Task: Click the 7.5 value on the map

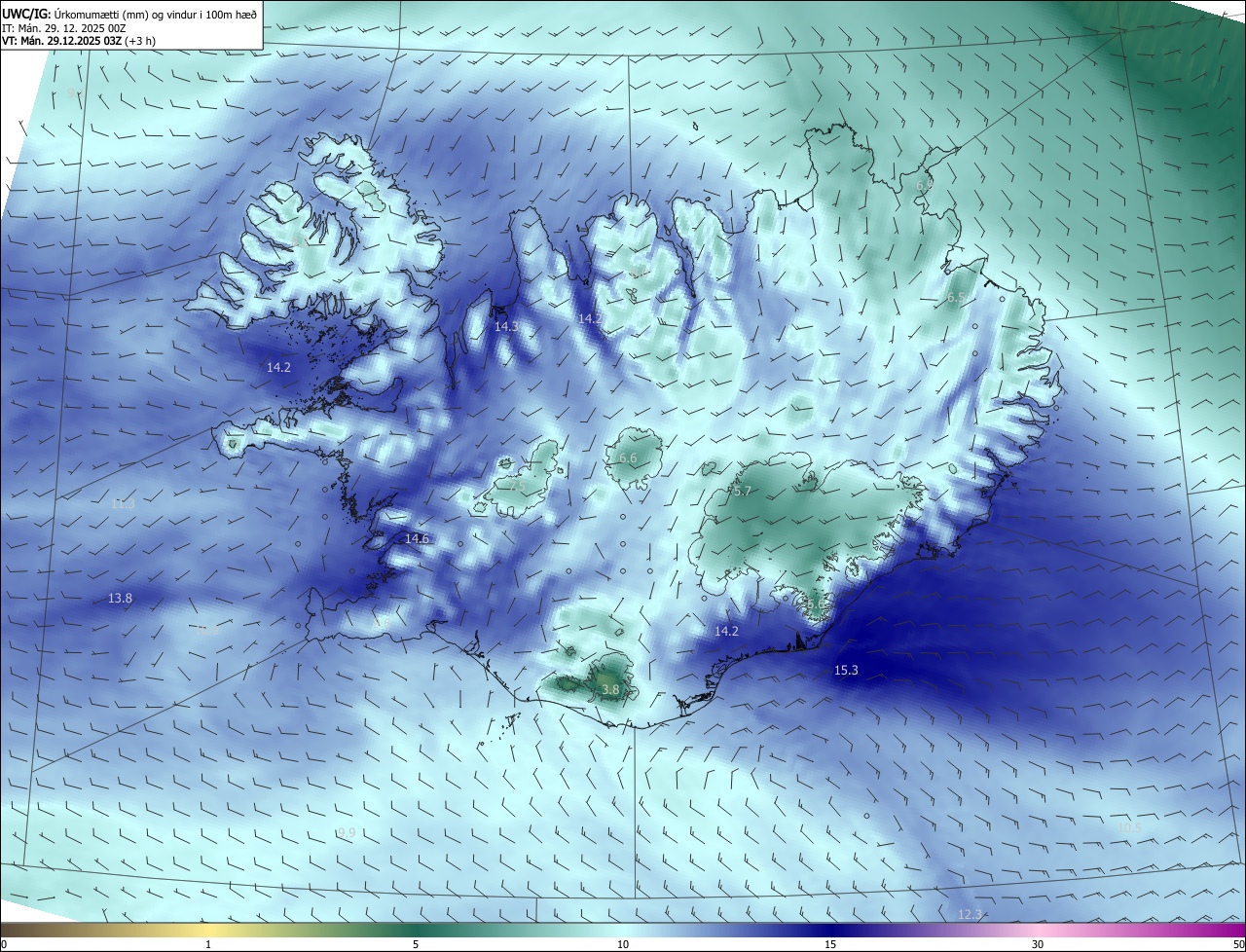Action: pos(516,486)
